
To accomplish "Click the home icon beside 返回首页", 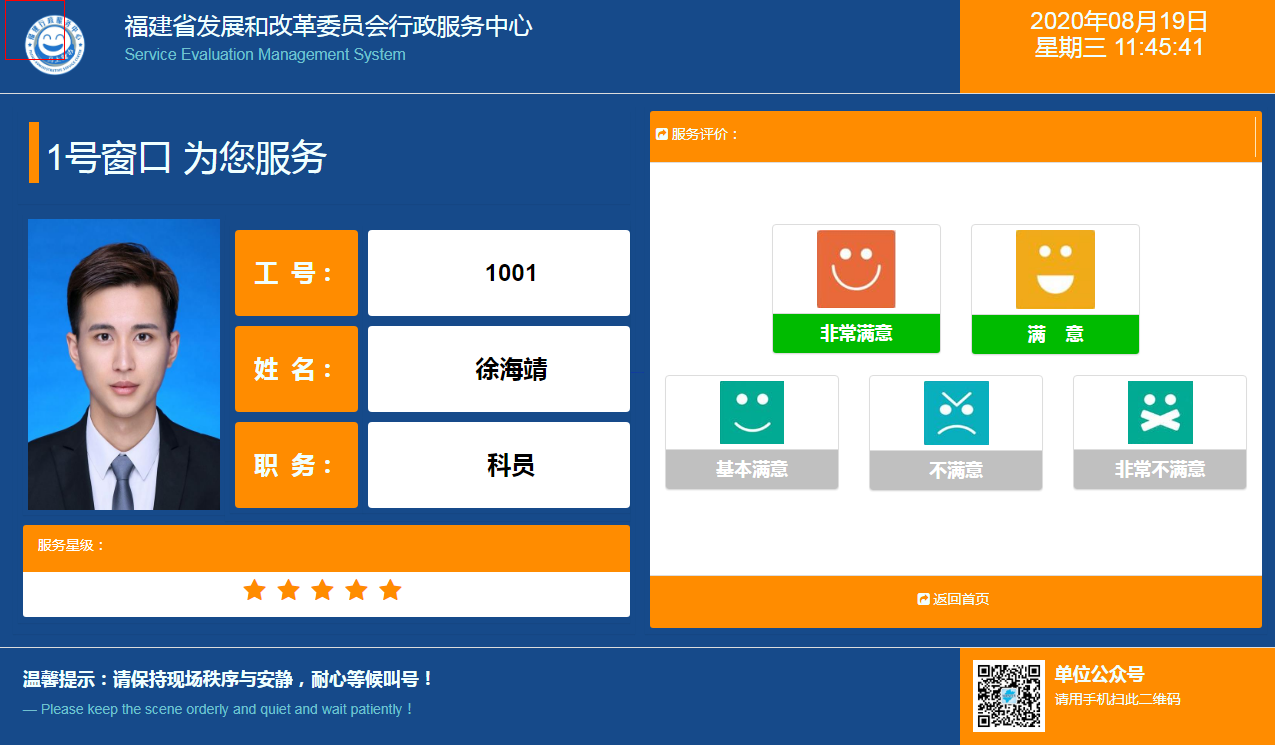I will [922, 599].
